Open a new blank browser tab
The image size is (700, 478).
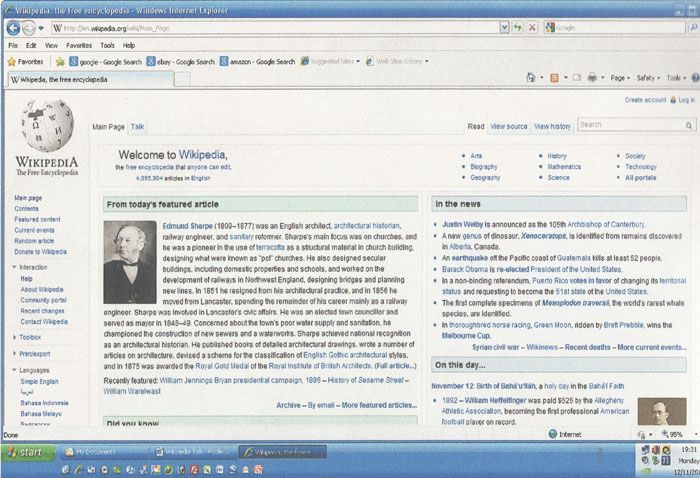(x=182, y=80)
